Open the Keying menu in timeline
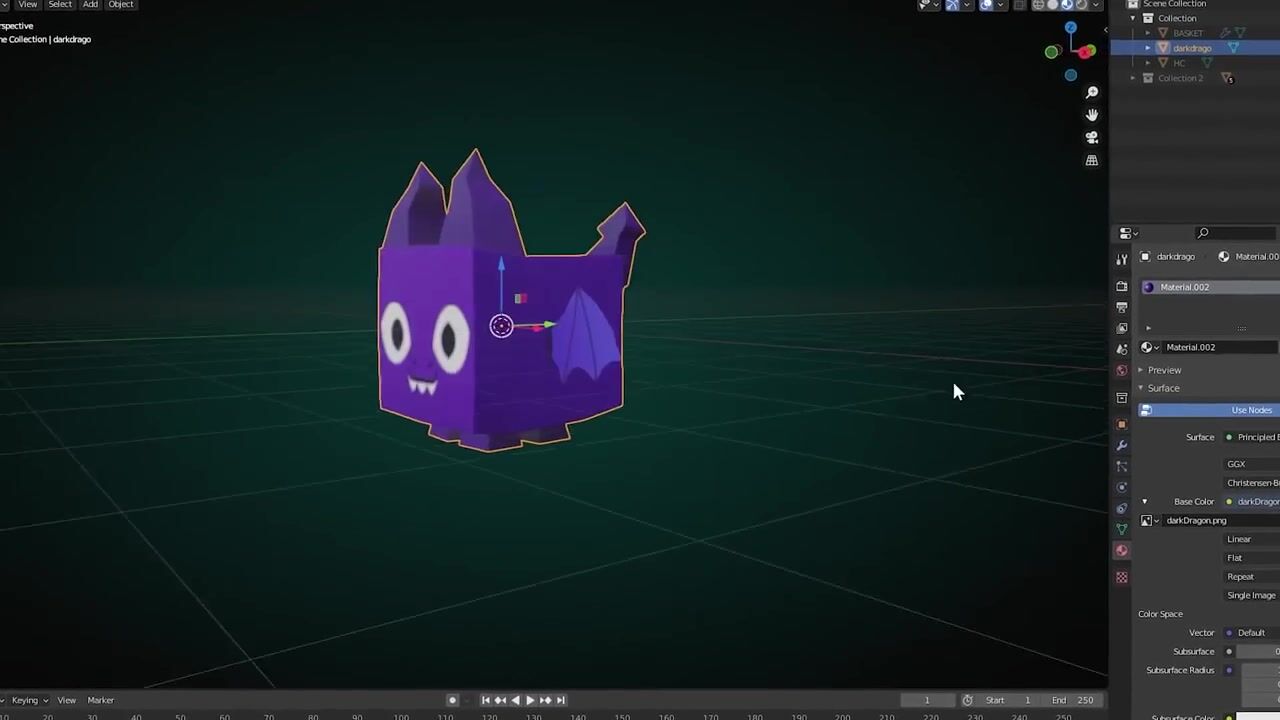The height and width of the screenshot is (720, 1280). pos(25,700)
